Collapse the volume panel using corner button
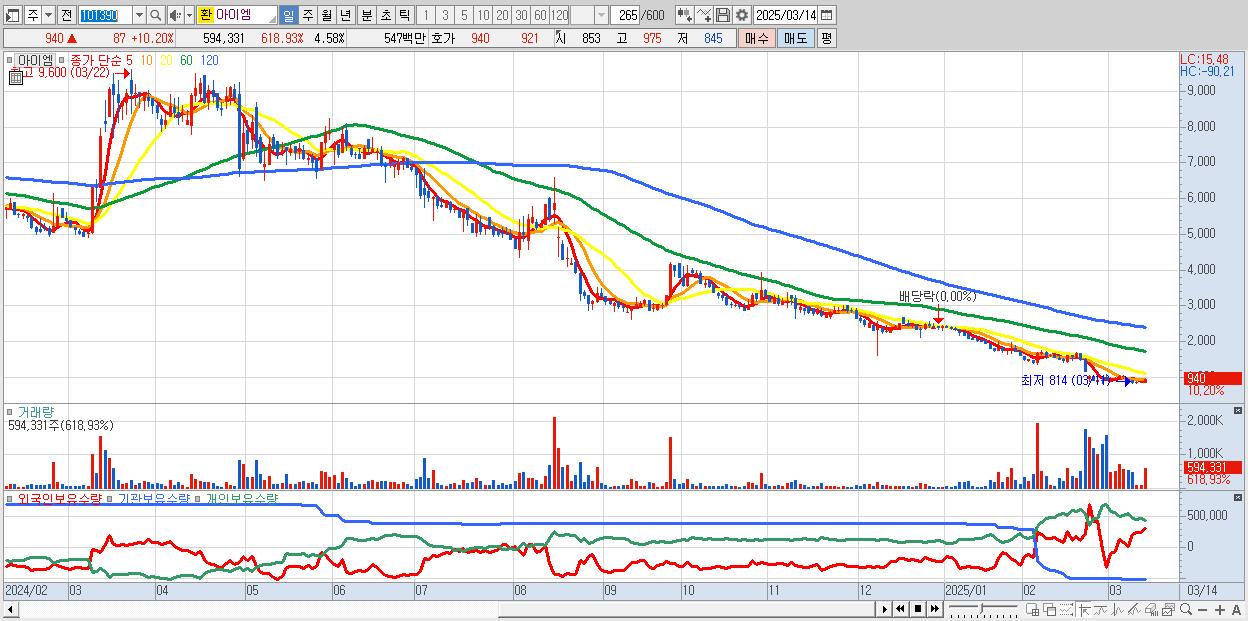 (1239, 411)
